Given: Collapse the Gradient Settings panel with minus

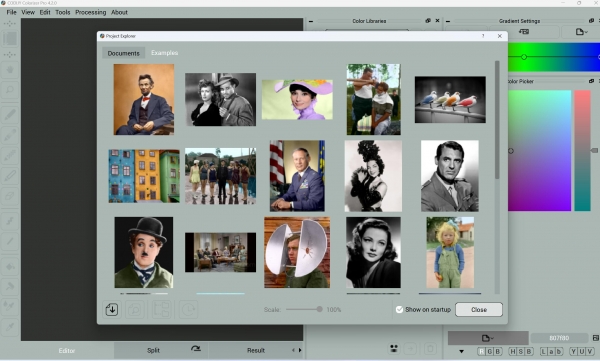Looking at the screenshot, I should tap(448, 21).
